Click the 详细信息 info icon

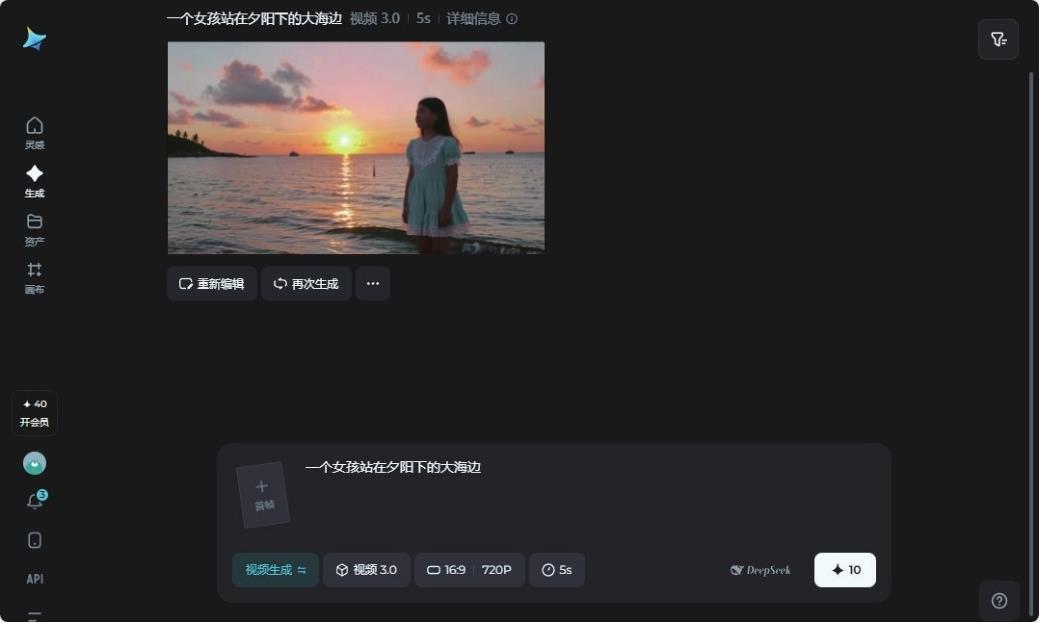click(512, 19)
